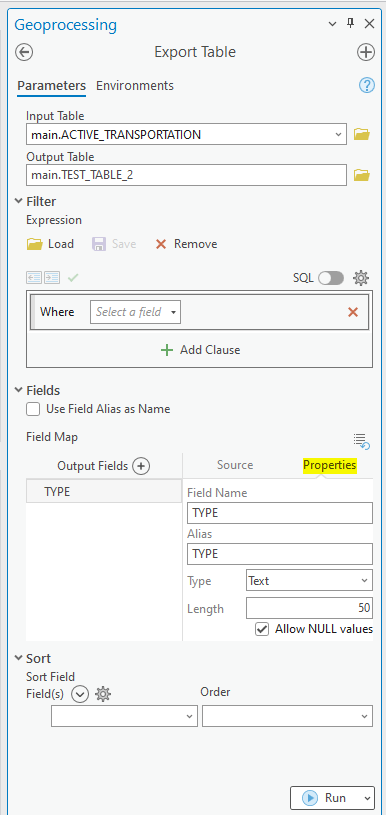This screenshot has height=815, width=386.
Task: Toggle the SQL mode switch
Action: [x=331, y=279]
